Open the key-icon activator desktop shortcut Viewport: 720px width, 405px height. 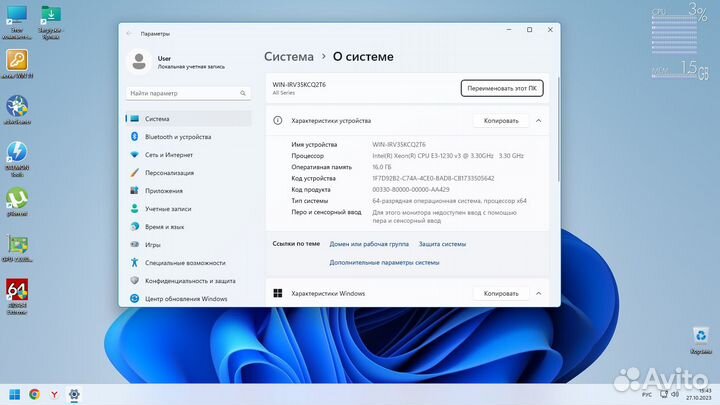coord(17,64)
